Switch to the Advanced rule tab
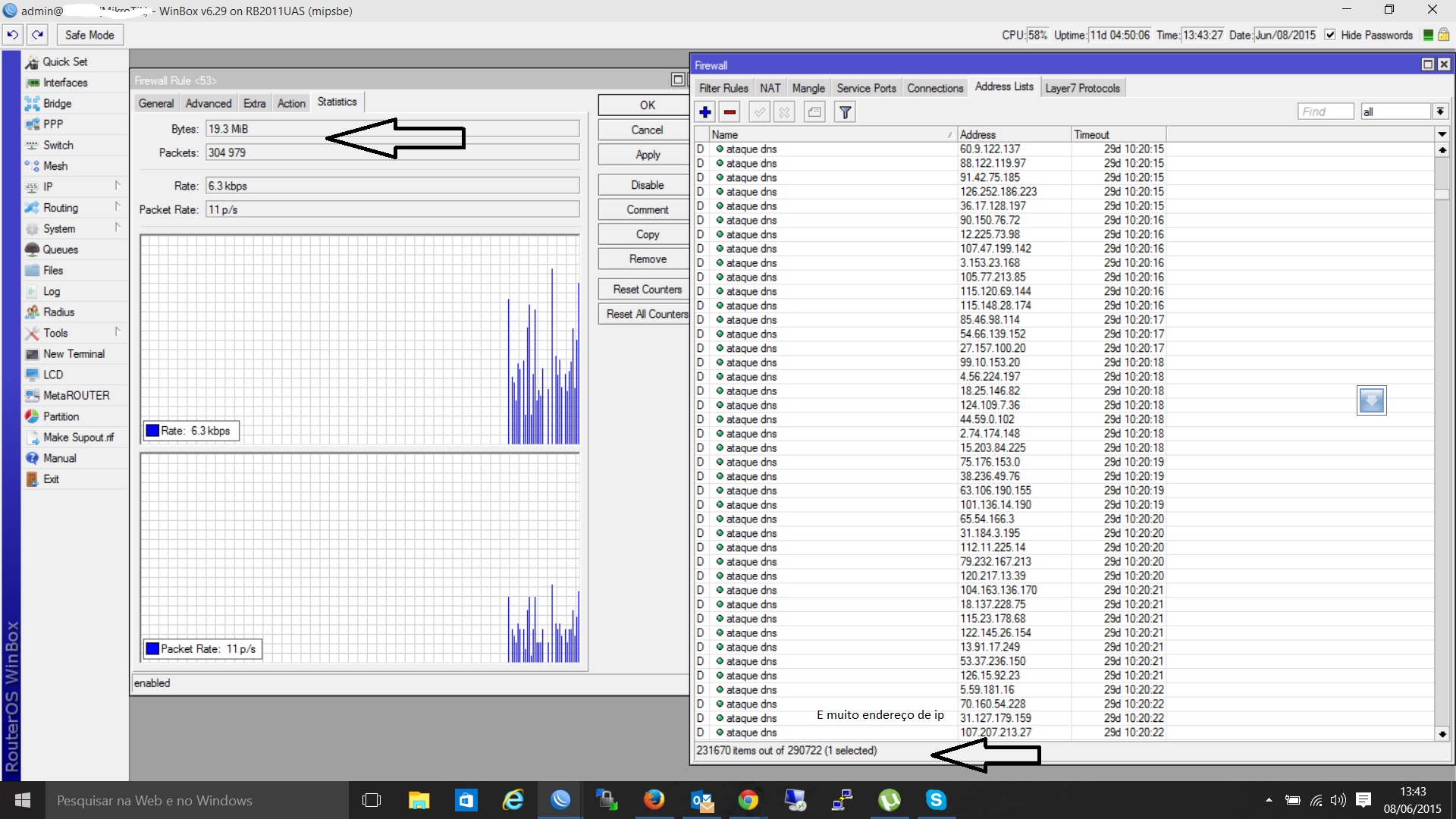 [x=209, y=103]
